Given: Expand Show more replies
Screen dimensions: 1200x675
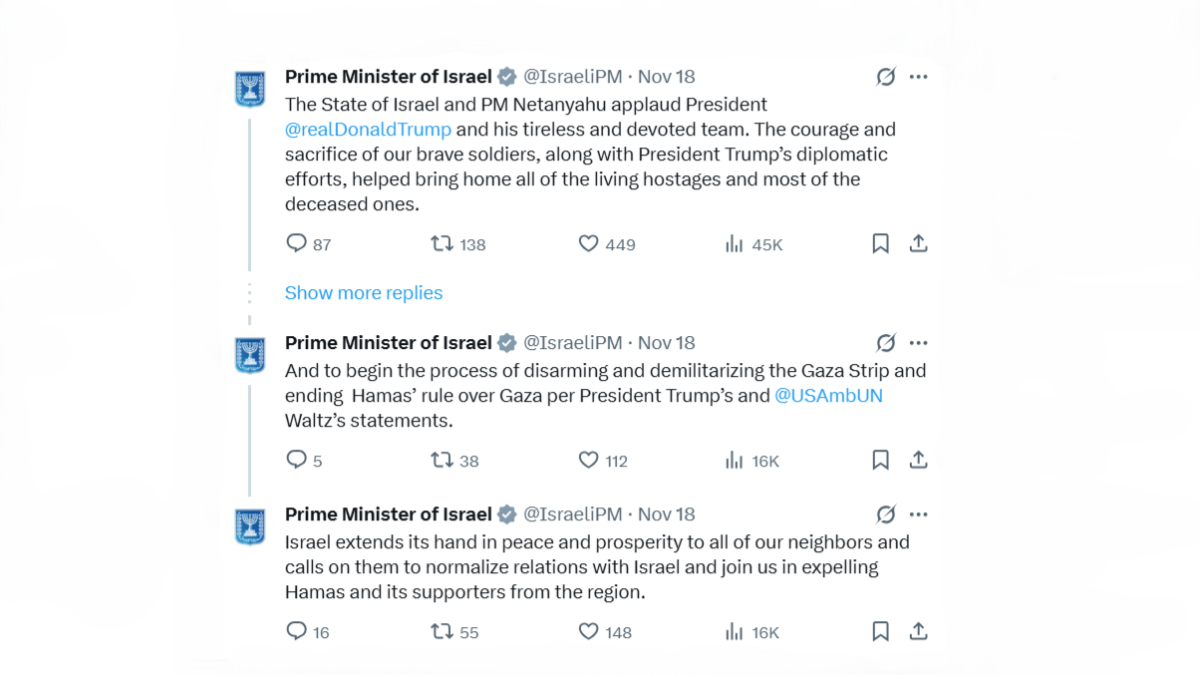Looking at the screenshot, I should (x=363, y=293).
